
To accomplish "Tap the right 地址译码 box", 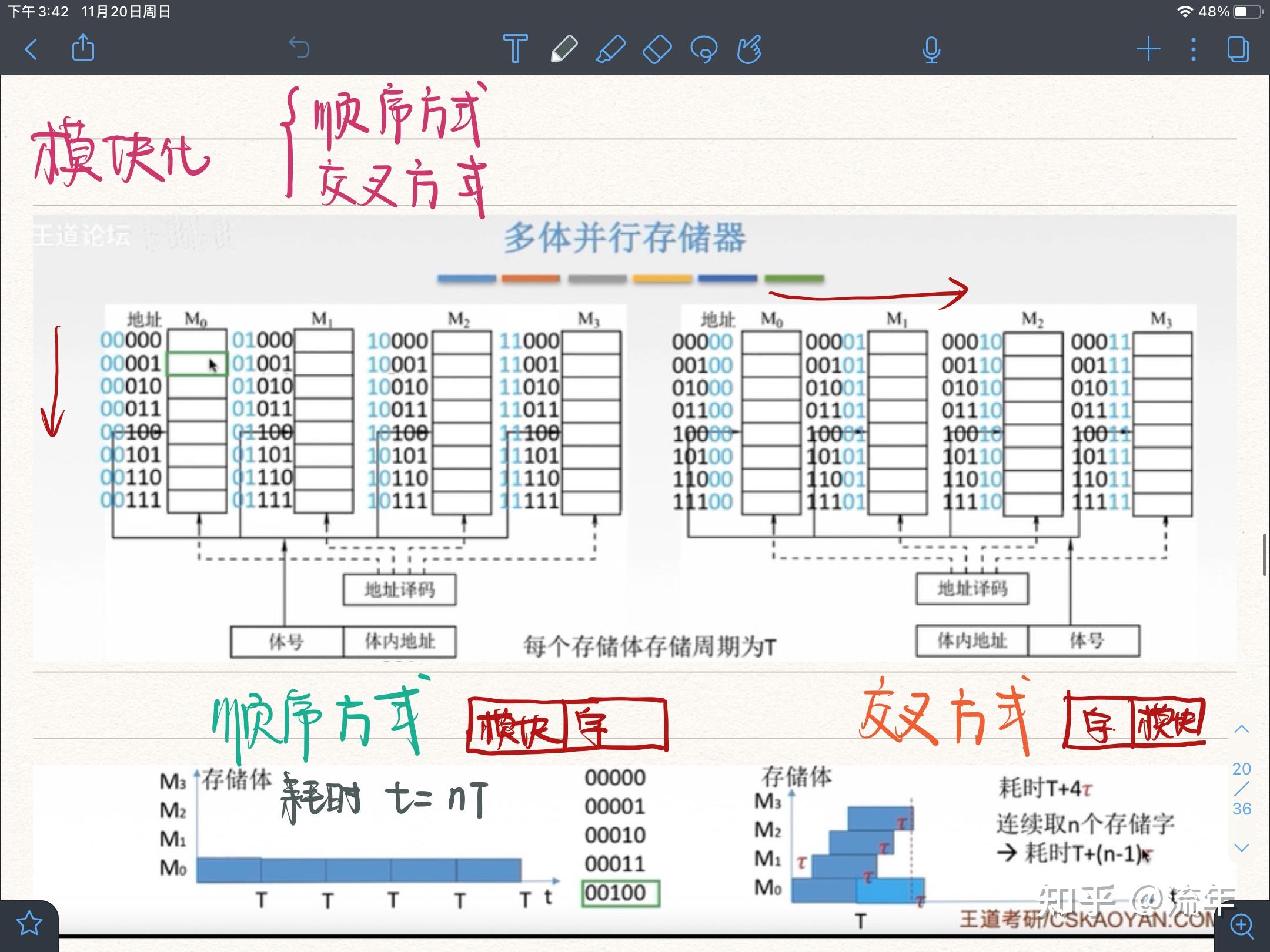I will tap(972, 589).
